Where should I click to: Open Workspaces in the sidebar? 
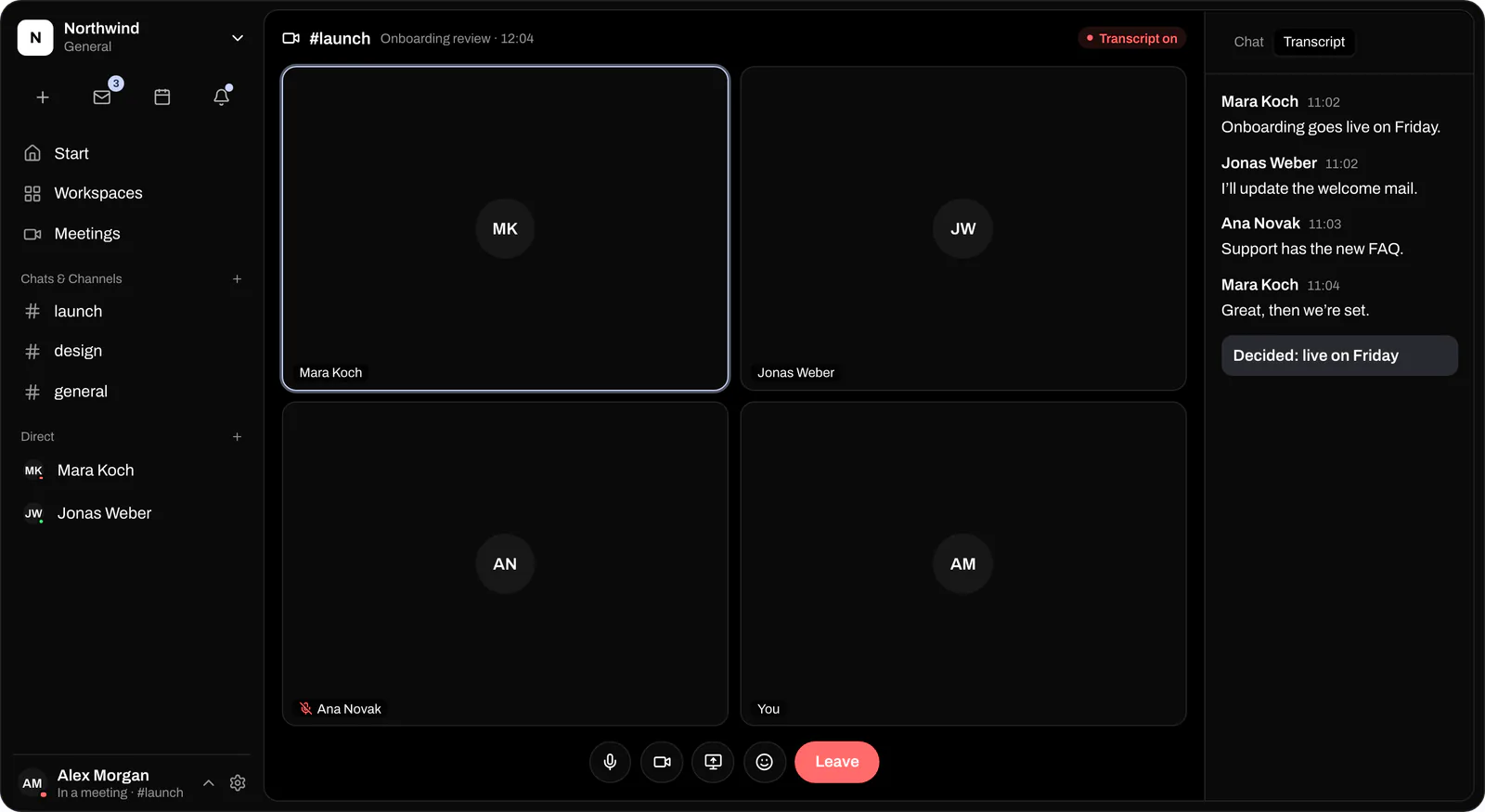coord(132,193)
